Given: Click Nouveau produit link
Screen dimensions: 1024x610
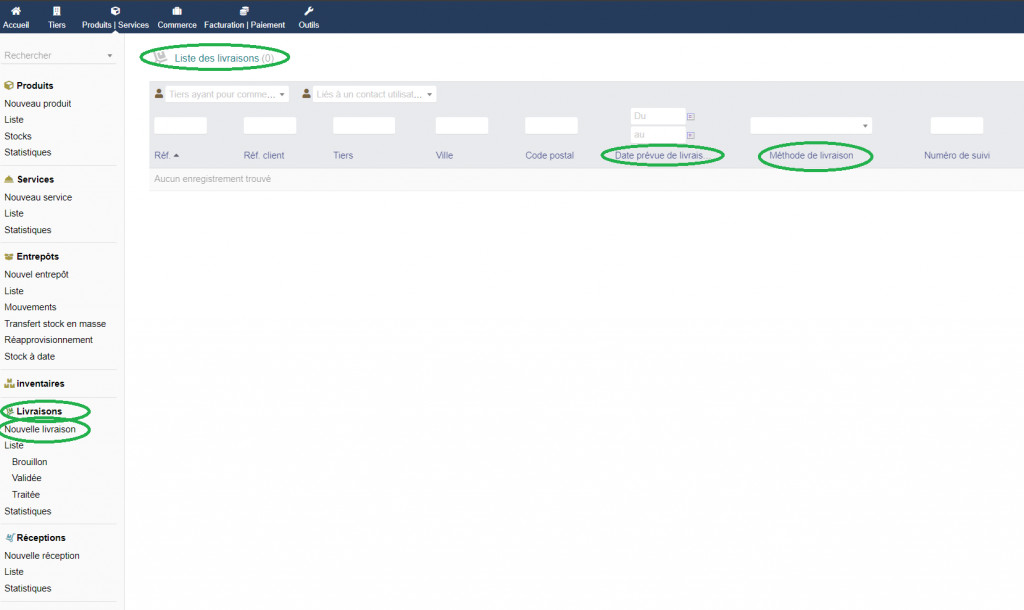Looking at the screenshot, I should pos(38,103).
